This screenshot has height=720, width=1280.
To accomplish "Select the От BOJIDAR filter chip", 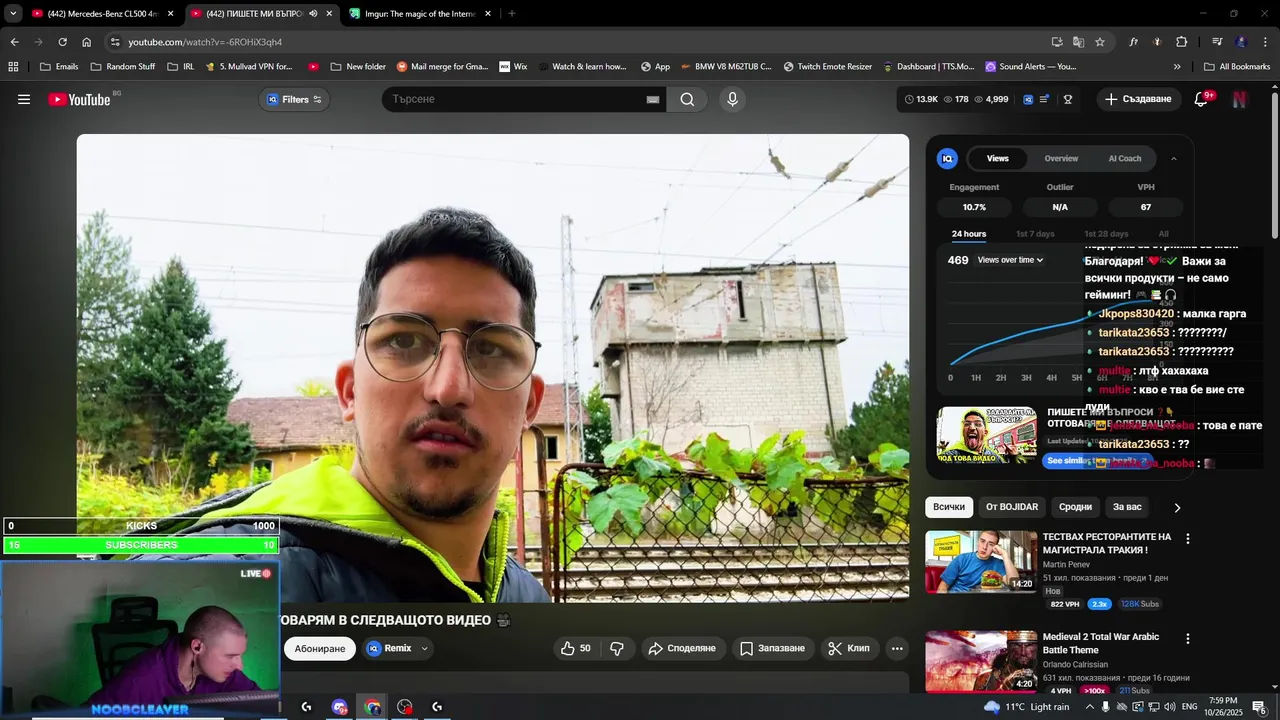I will (1012, 507).
